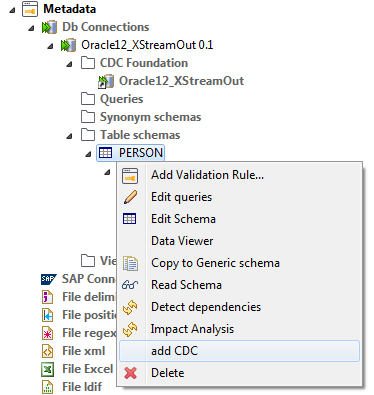This screenshot has height=395, width=374.
Task: Click the Queries folder icon
Action: tap(88, 99)
